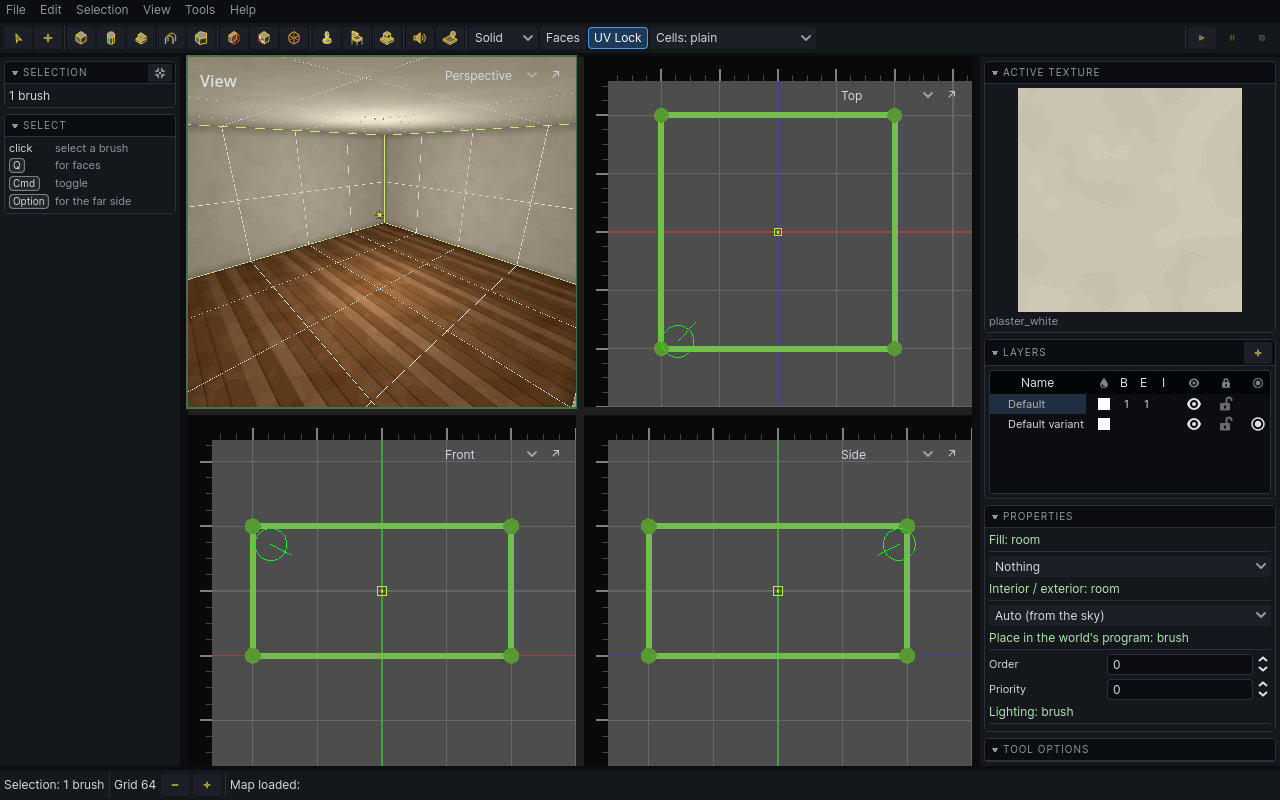Choose the cylinder brush tool
Screen dimensions: 1280x800
[111, 38]
